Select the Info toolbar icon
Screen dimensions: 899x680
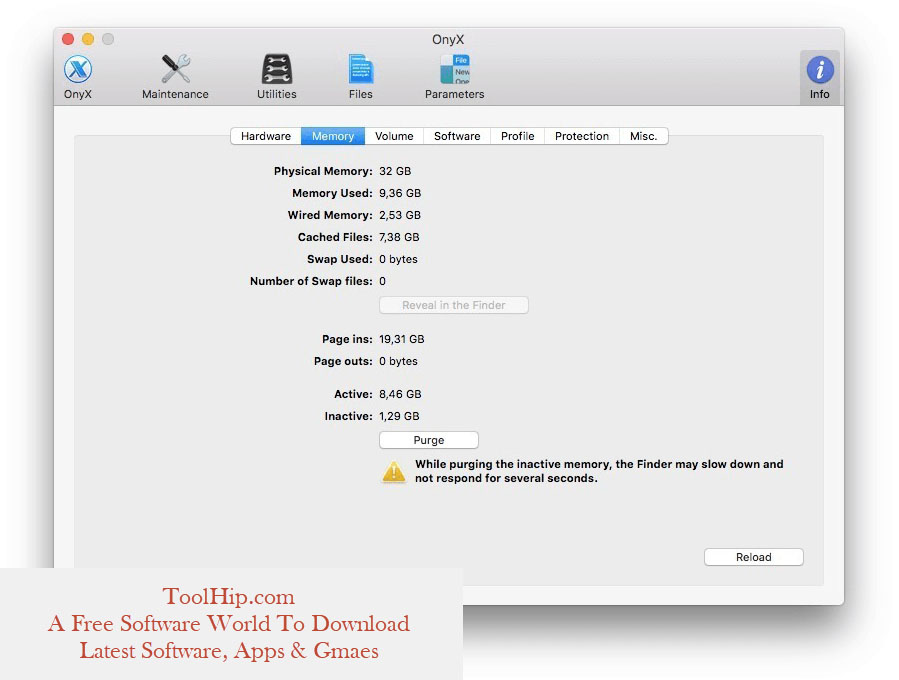pos(820,77)
